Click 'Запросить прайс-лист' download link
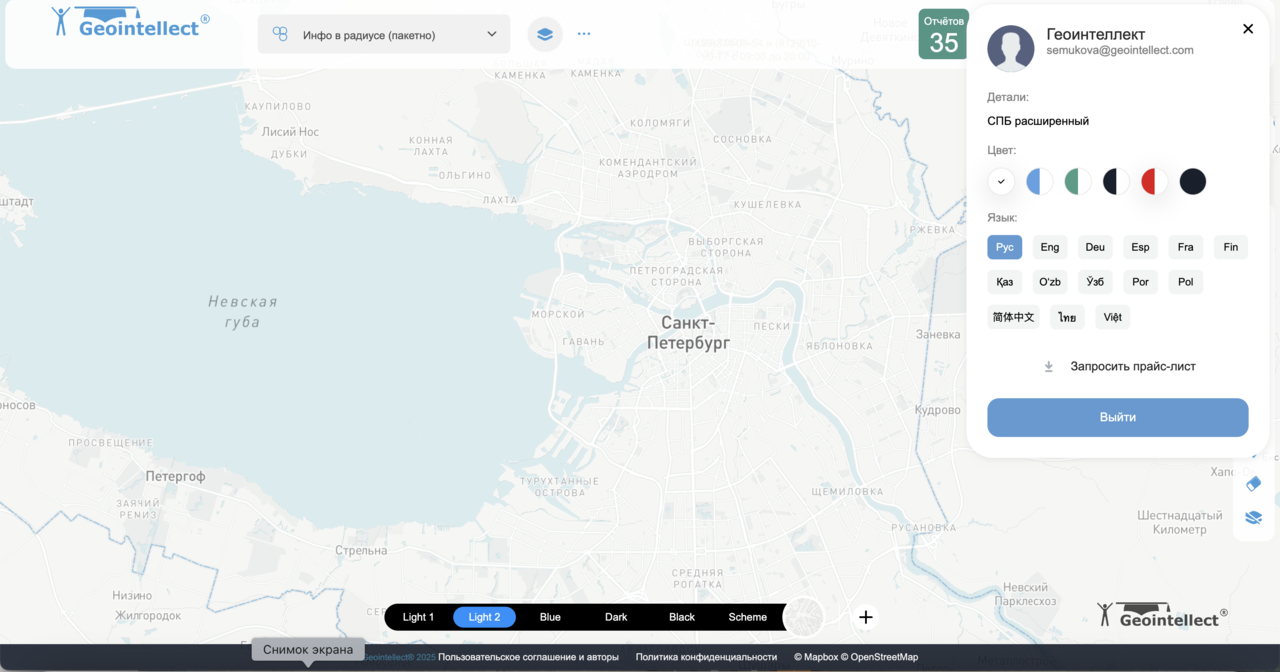The width and height of the screenshot is (1280, 672). pos(1132,366)
